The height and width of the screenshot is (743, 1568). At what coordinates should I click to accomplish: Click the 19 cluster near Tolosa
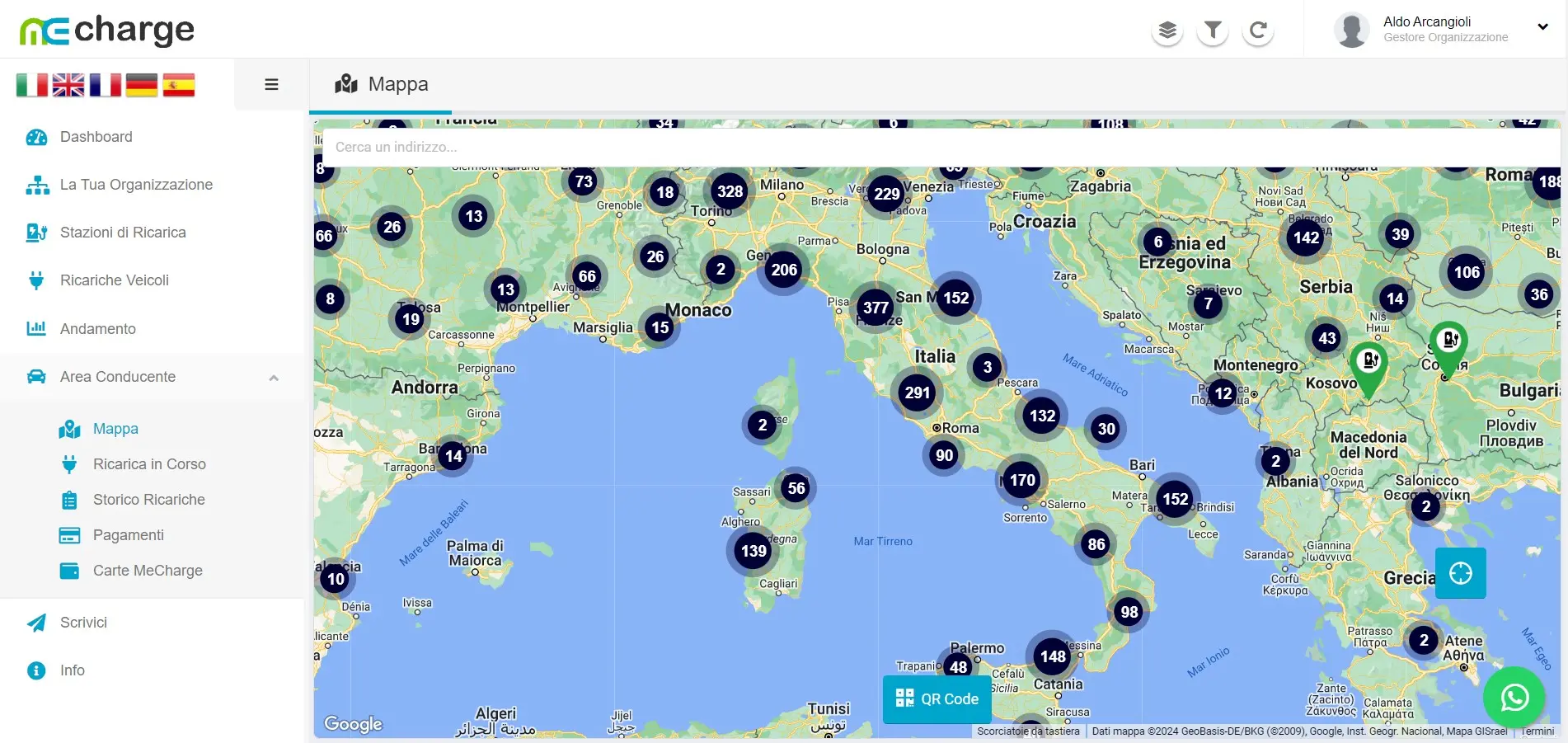[x=411, y=319]
